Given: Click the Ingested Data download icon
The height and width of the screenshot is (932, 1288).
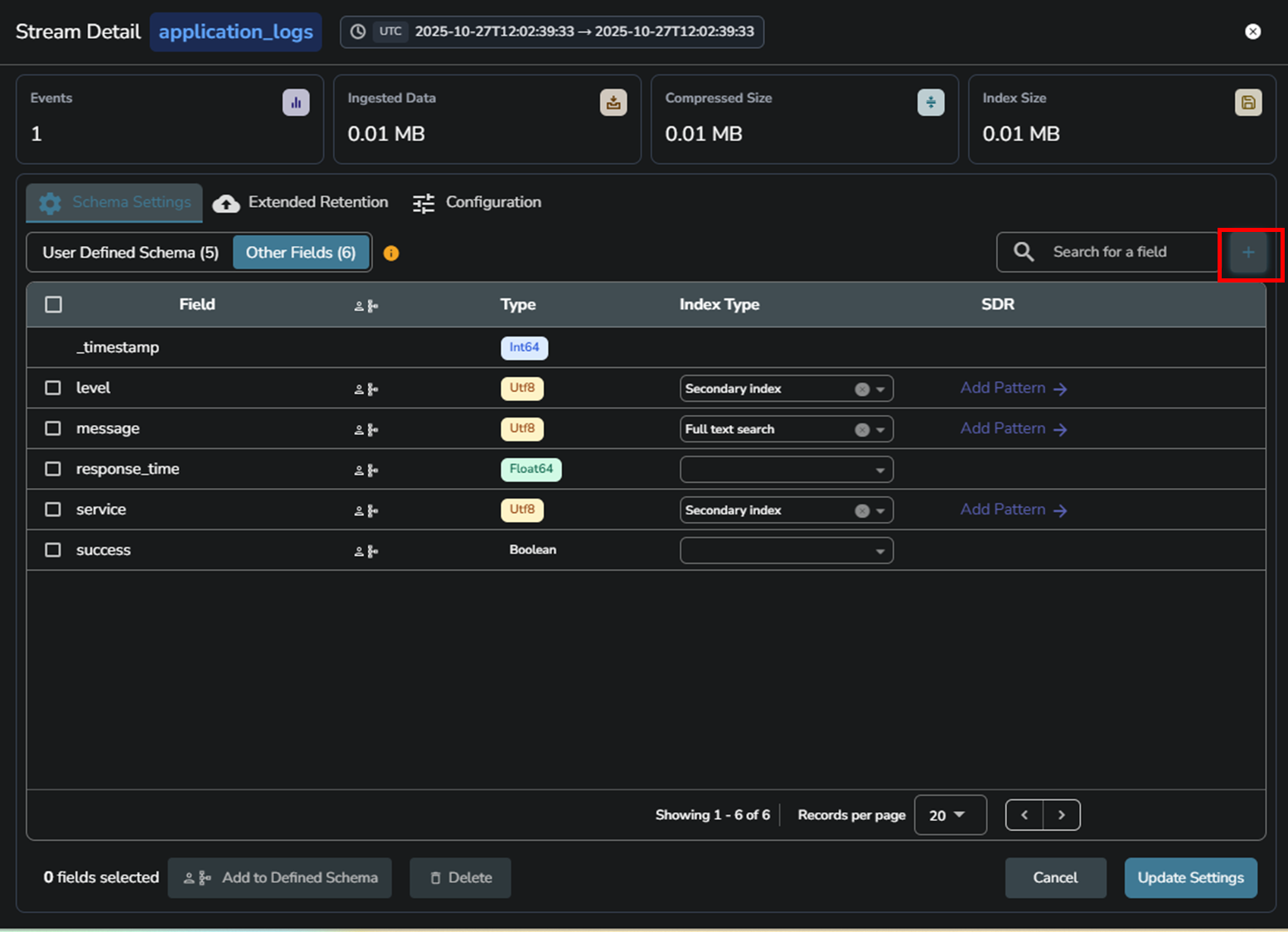Looking at the screenshot, I should [x=613, y=103].
